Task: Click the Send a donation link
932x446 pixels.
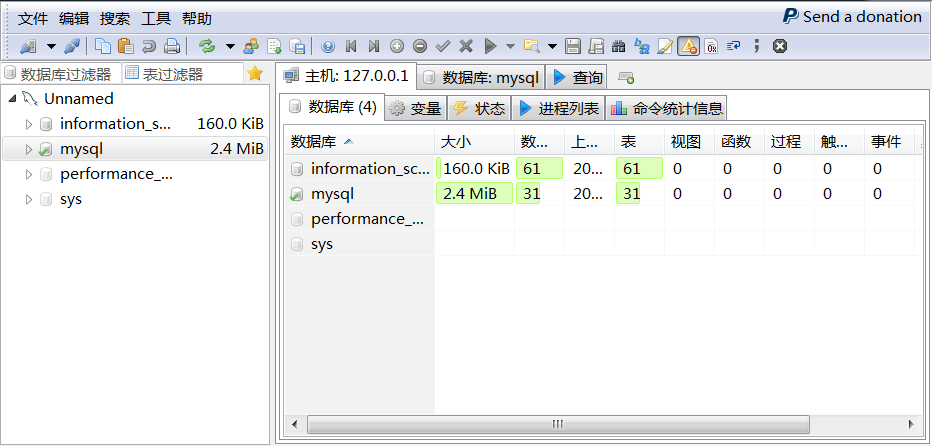Action: [852, 17]
